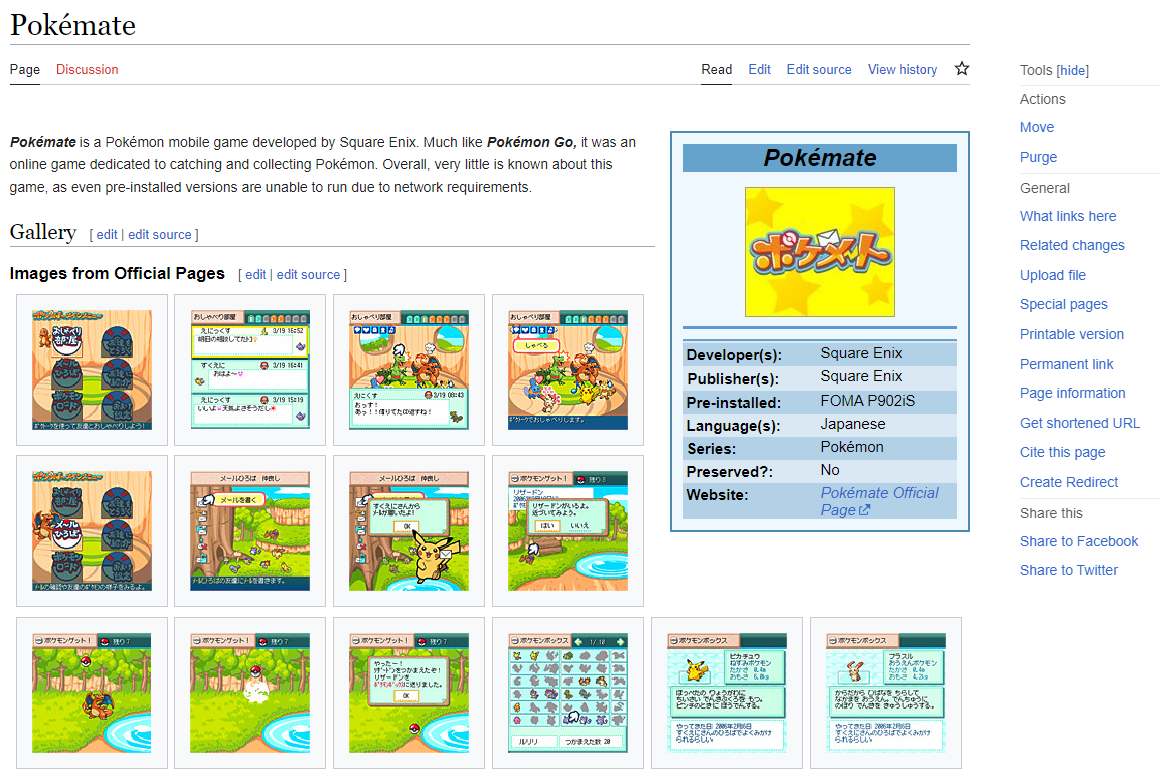Screen dimensions: 1175x774
Task: Open Printable version link
Action: (x=1072, y=335)
